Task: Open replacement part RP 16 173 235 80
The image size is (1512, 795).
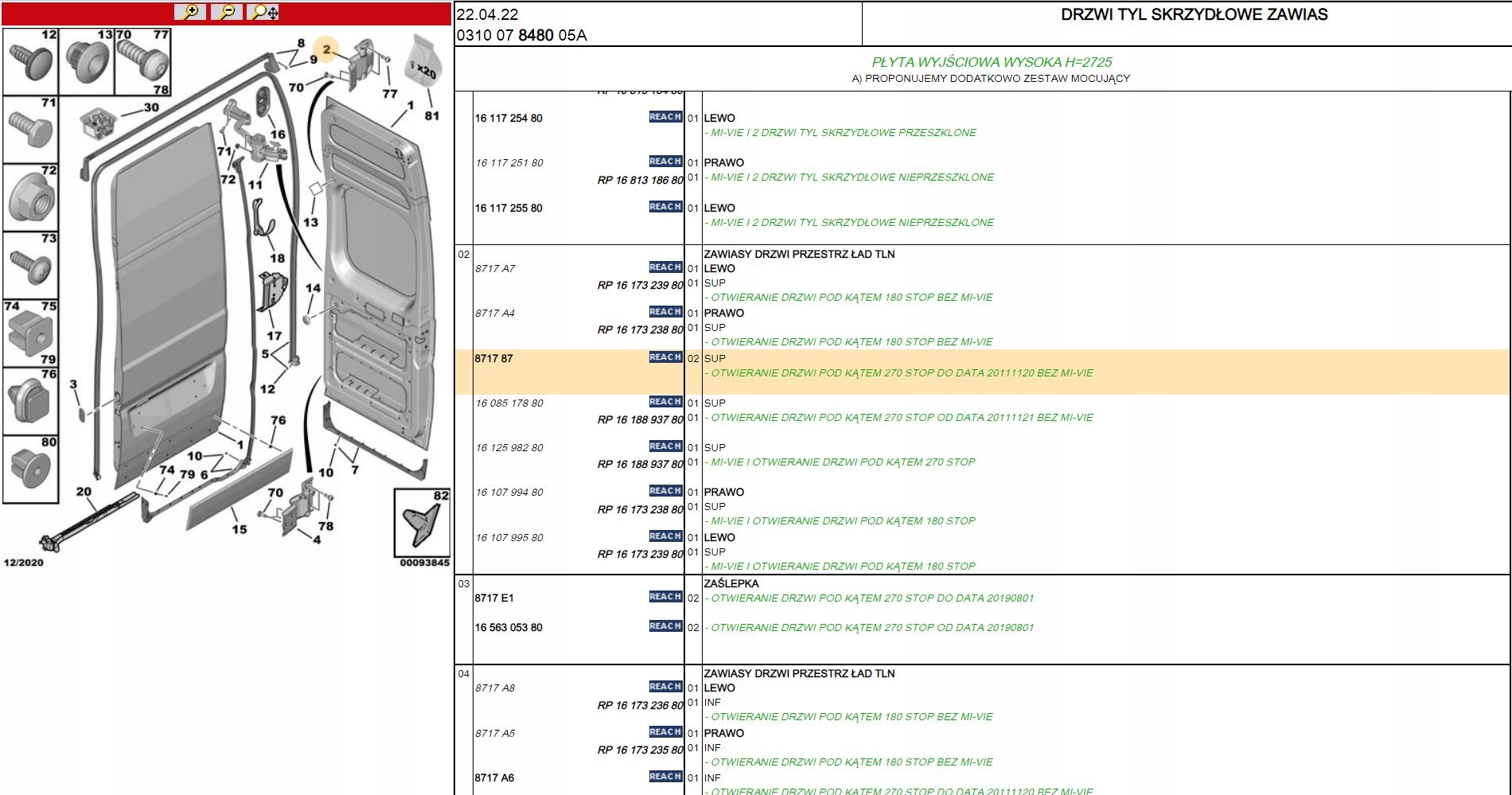Action: point(641,750)
